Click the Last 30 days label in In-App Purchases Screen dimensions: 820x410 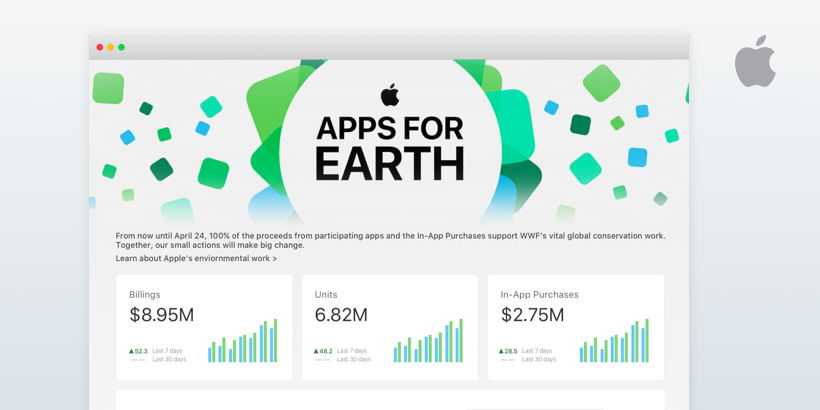tap(539, 359)
